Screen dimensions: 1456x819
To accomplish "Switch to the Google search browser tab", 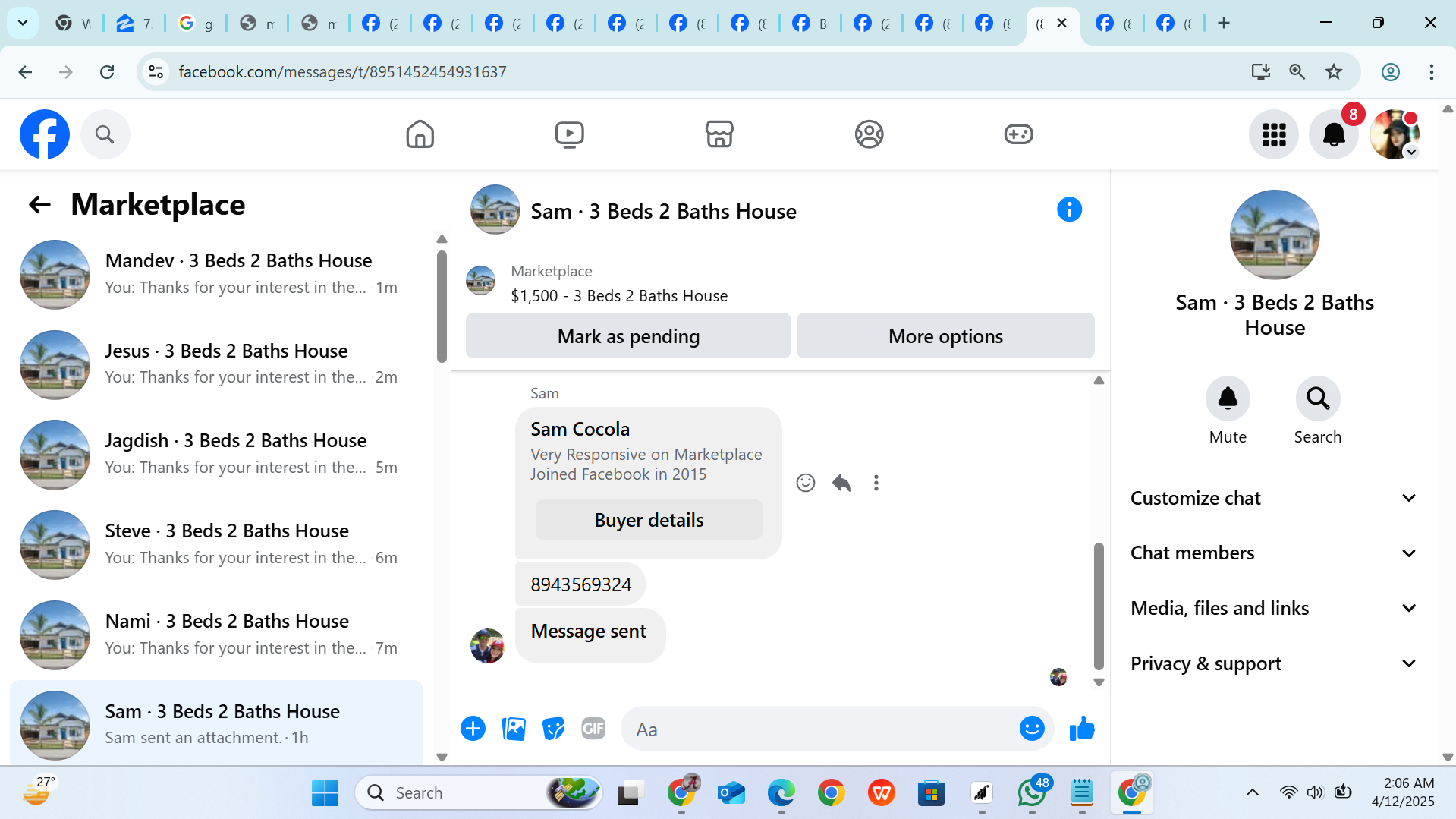I will point(194,23).
